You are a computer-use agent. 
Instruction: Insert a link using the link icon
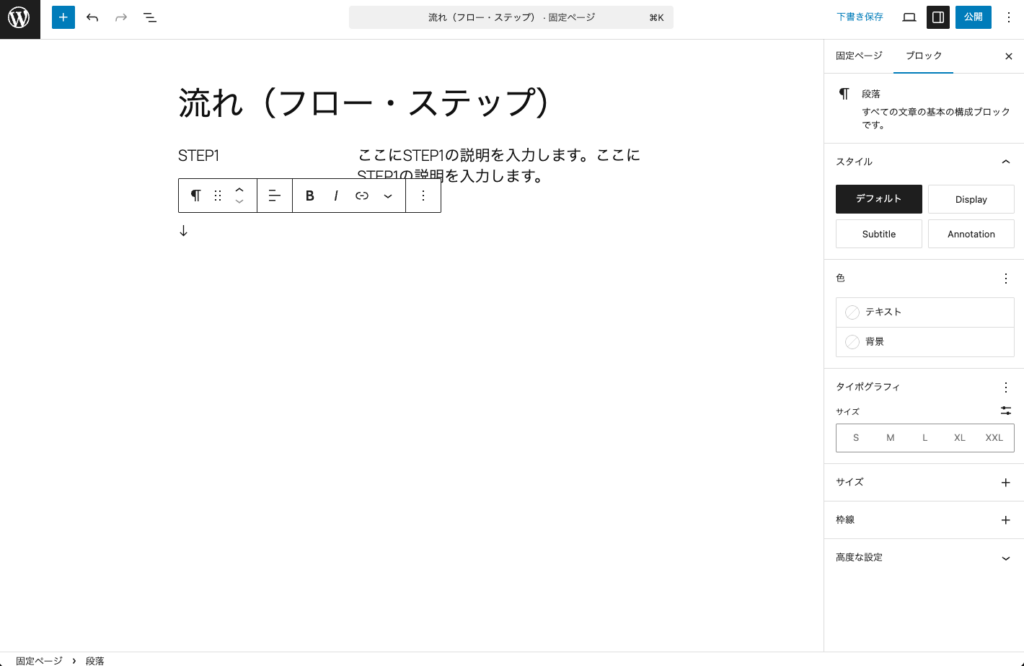[x=362, y=195]
